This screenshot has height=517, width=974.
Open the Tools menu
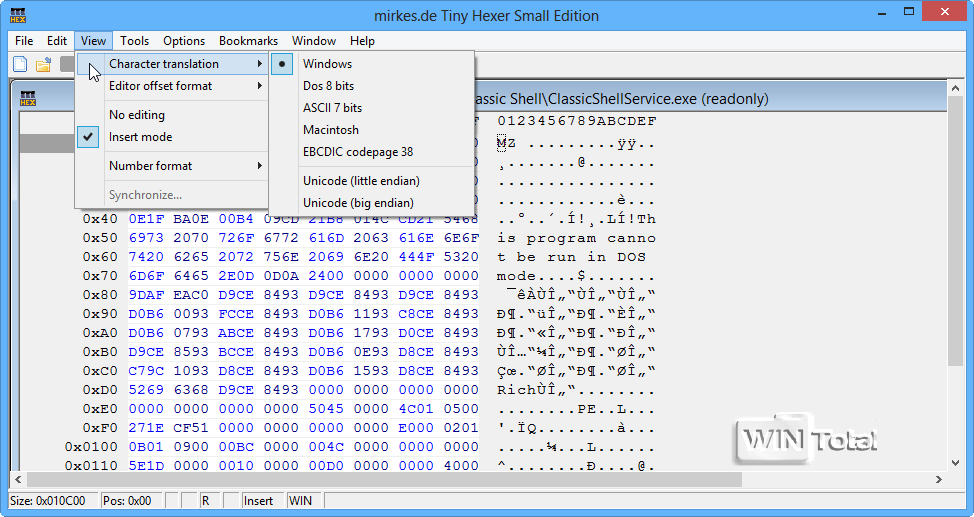(134, 41)
